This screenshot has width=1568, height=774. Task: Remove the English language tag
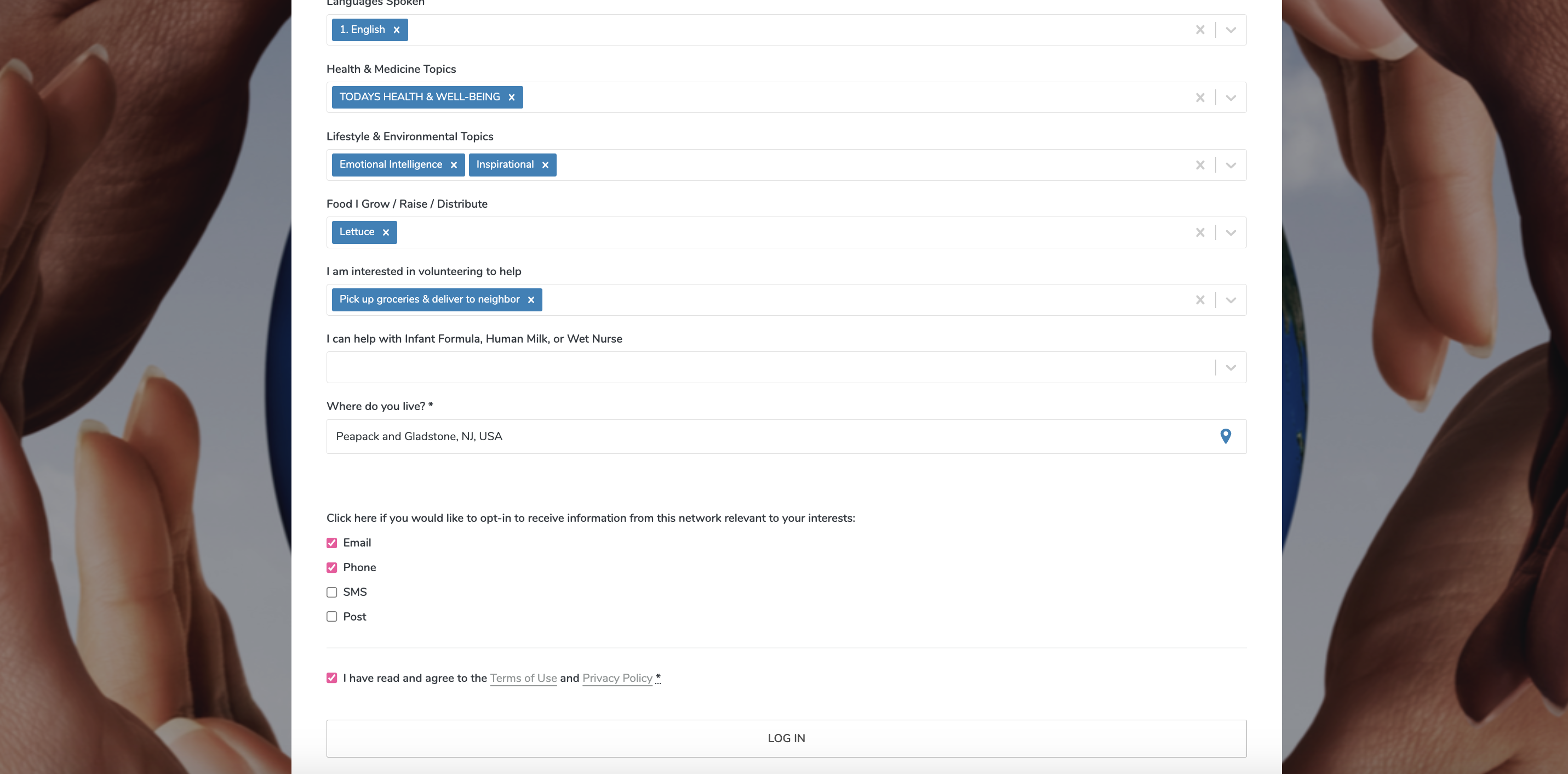pyautogui.click(x=396, y=30)
